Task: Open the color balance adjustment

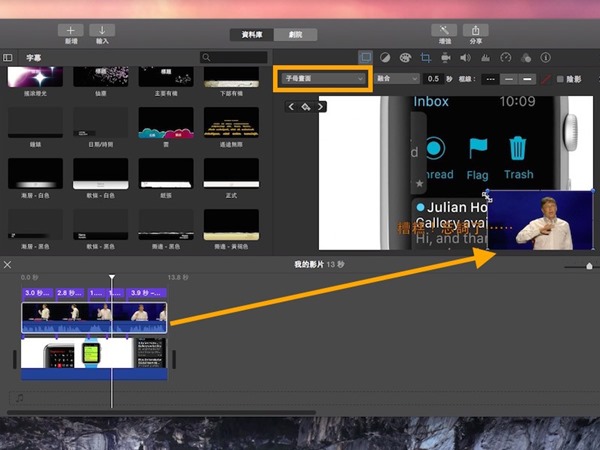Action: point(385,57)
